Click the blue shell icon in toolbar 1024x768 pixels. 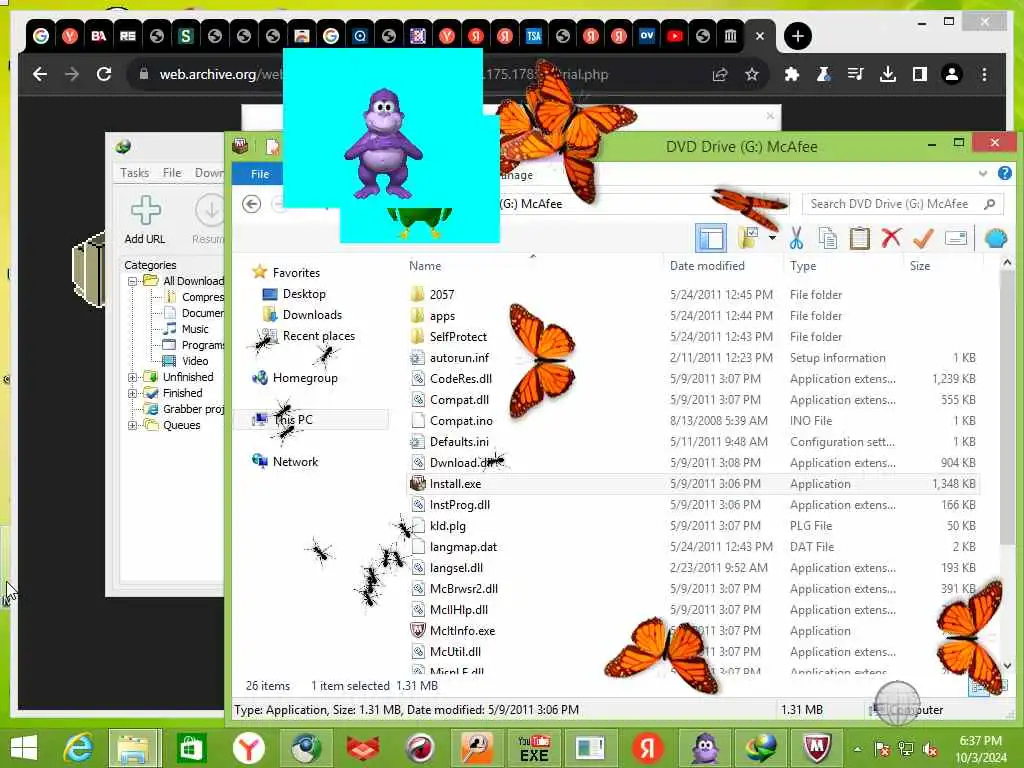(x=996, y=238)
